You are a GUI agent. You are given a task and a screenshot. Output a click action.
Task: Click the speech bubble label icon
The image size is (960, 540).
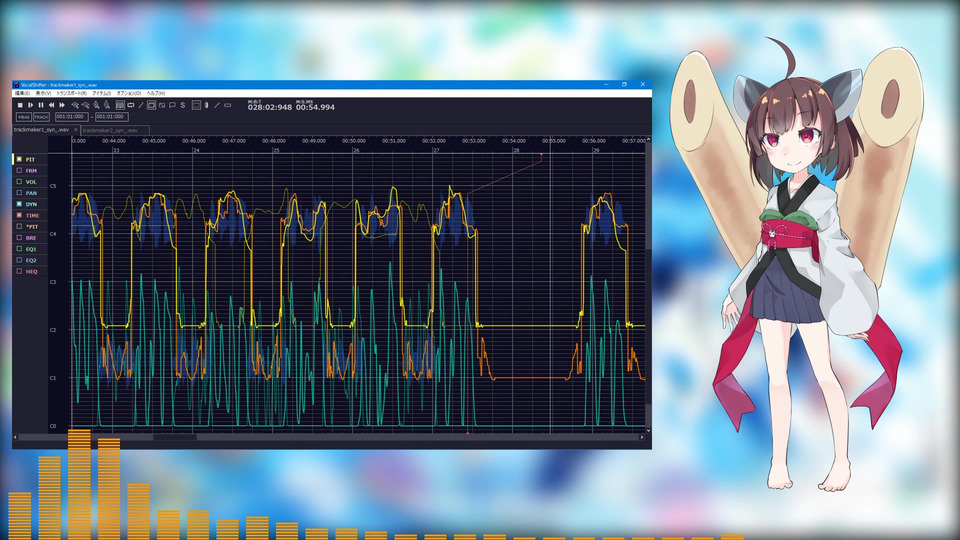coord(172,105)
